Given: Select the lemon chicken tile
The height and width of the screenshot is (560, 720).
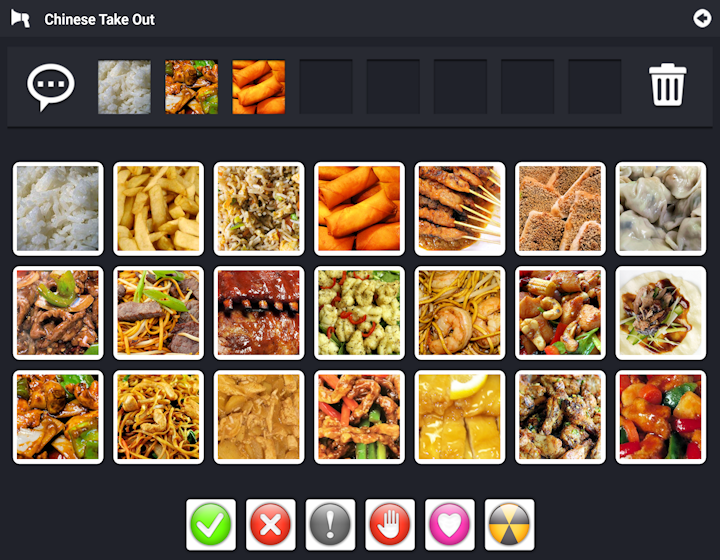Looking at the screenshot, I should coord(460,417).
